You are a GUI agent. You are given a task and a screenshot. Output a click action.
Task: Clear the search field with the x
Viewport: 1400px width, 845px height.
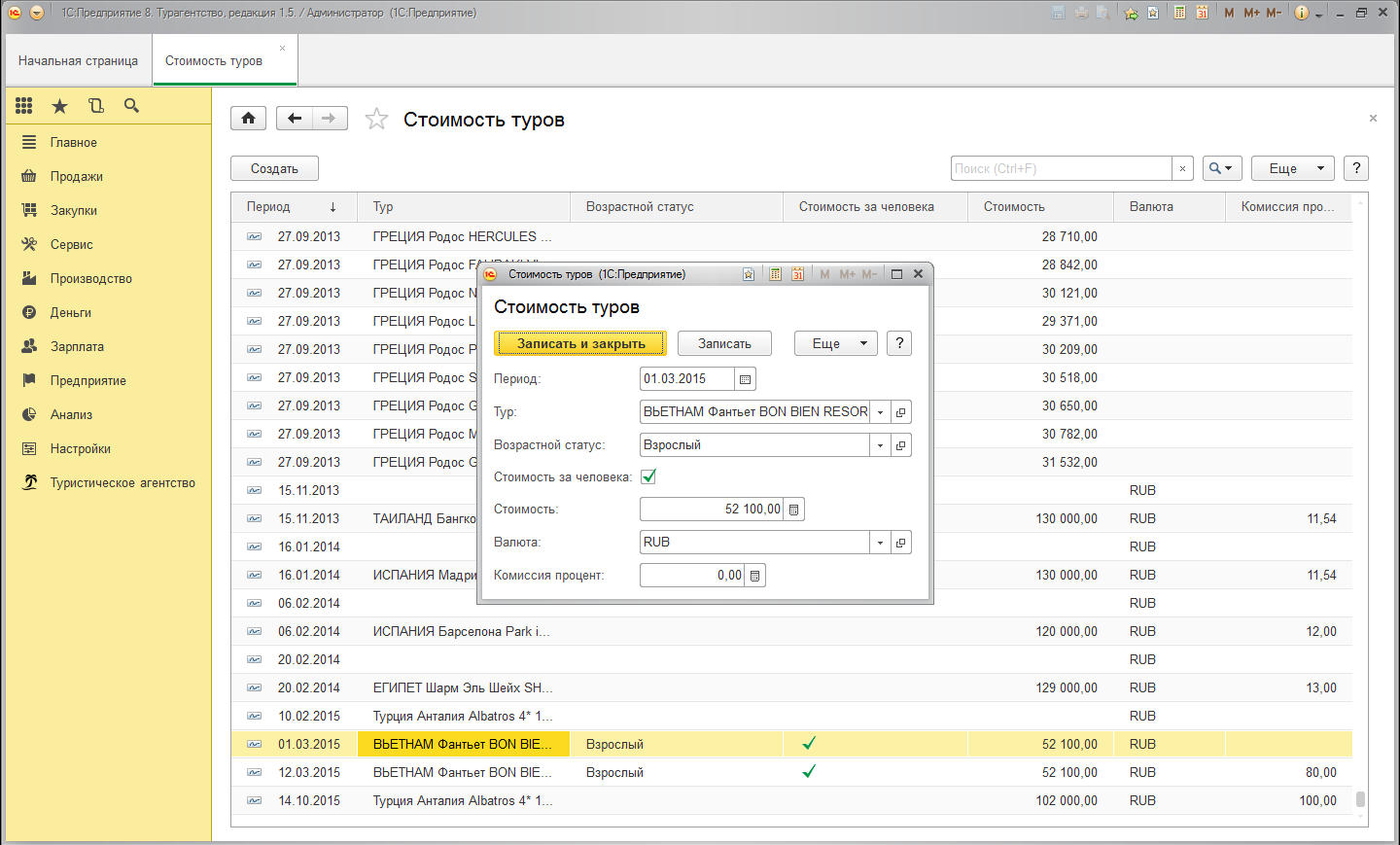[x=1182, y=168]
